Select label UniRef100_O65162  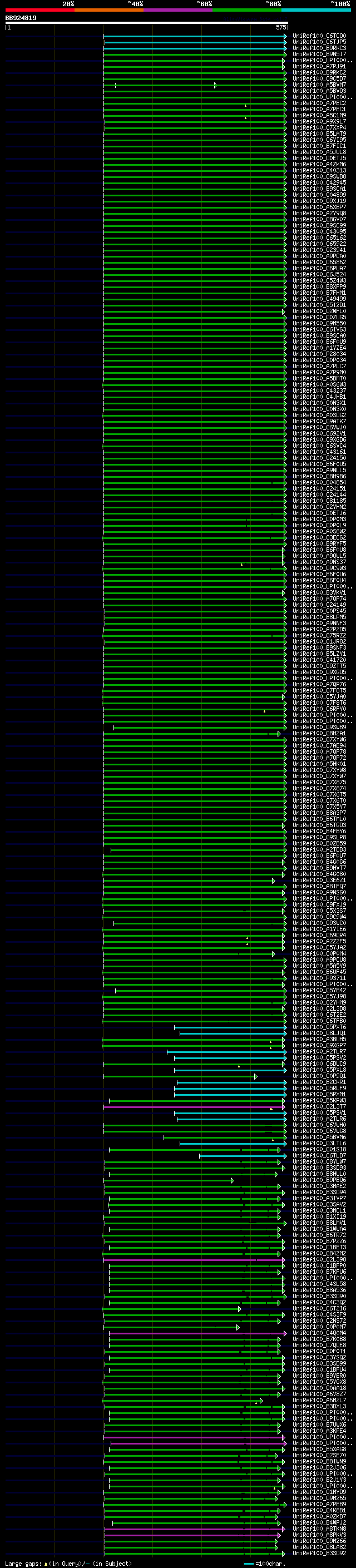[x=319, y=238]
